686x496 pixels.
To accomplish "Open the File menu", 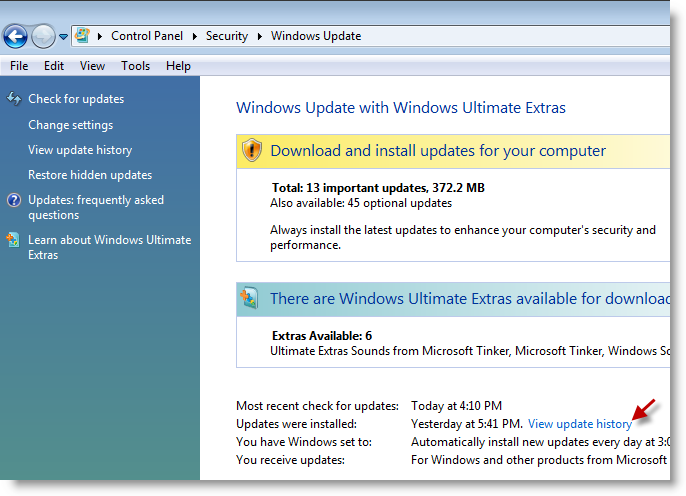I will point(19,66).
